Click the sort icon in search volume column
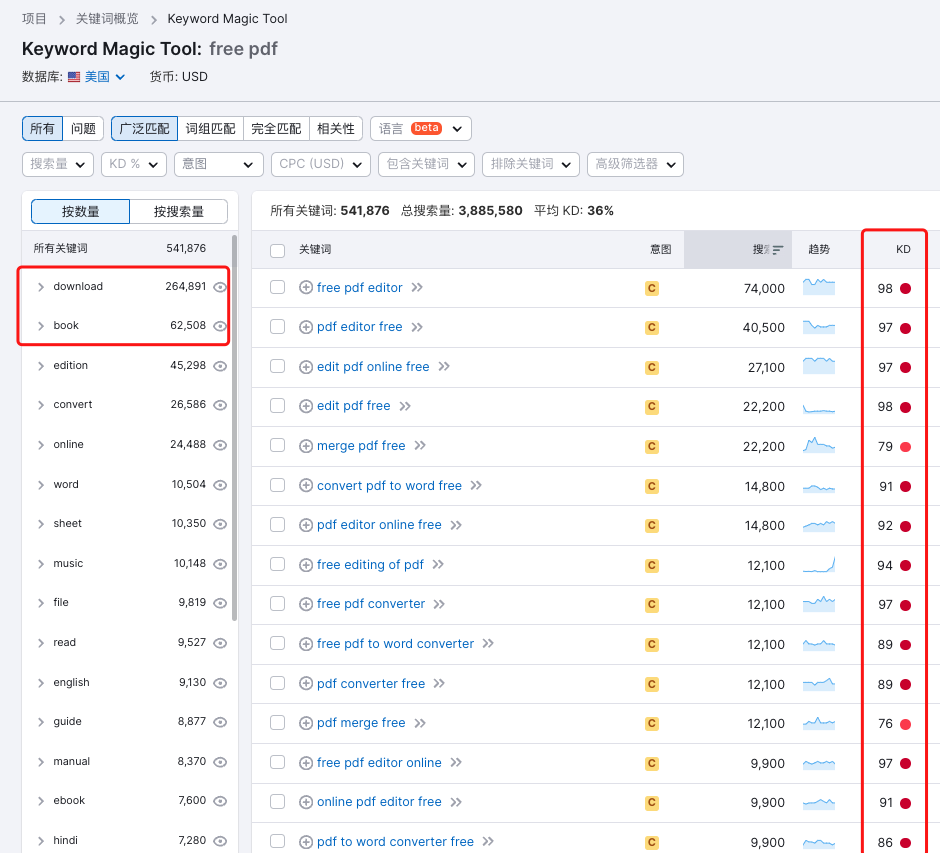 tap(777, 250)
